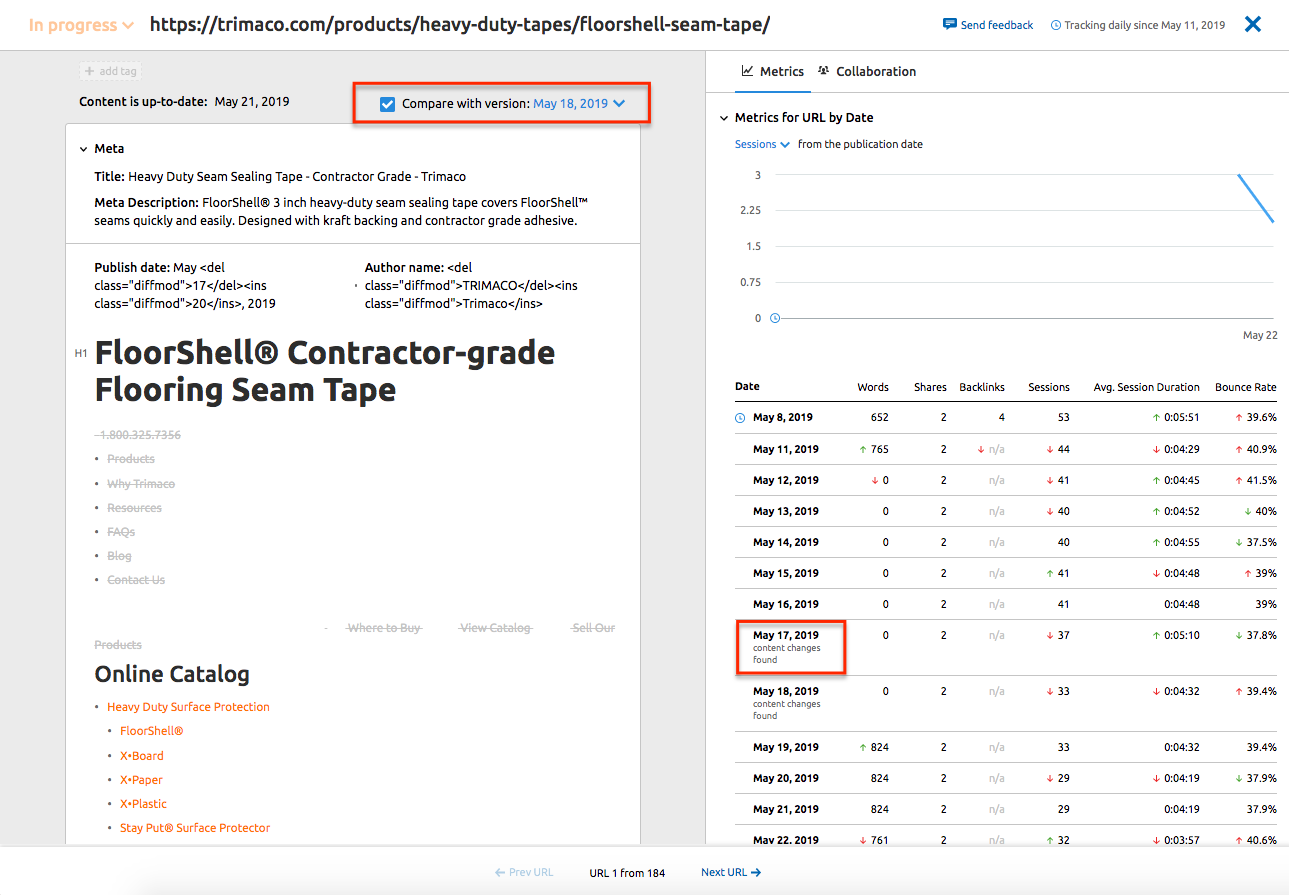Select the May 21, 2019 row date
The width and height of the screenshot is (1289, 895).
(x=786, y=809)
